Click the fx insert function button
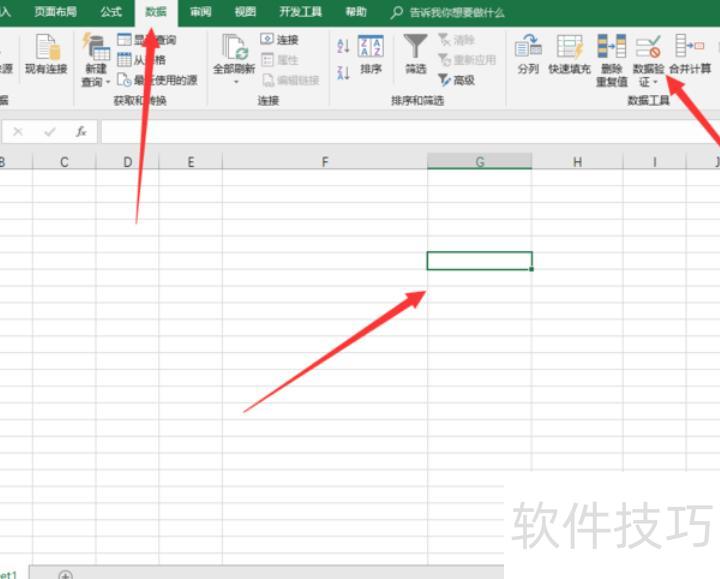 81,132
